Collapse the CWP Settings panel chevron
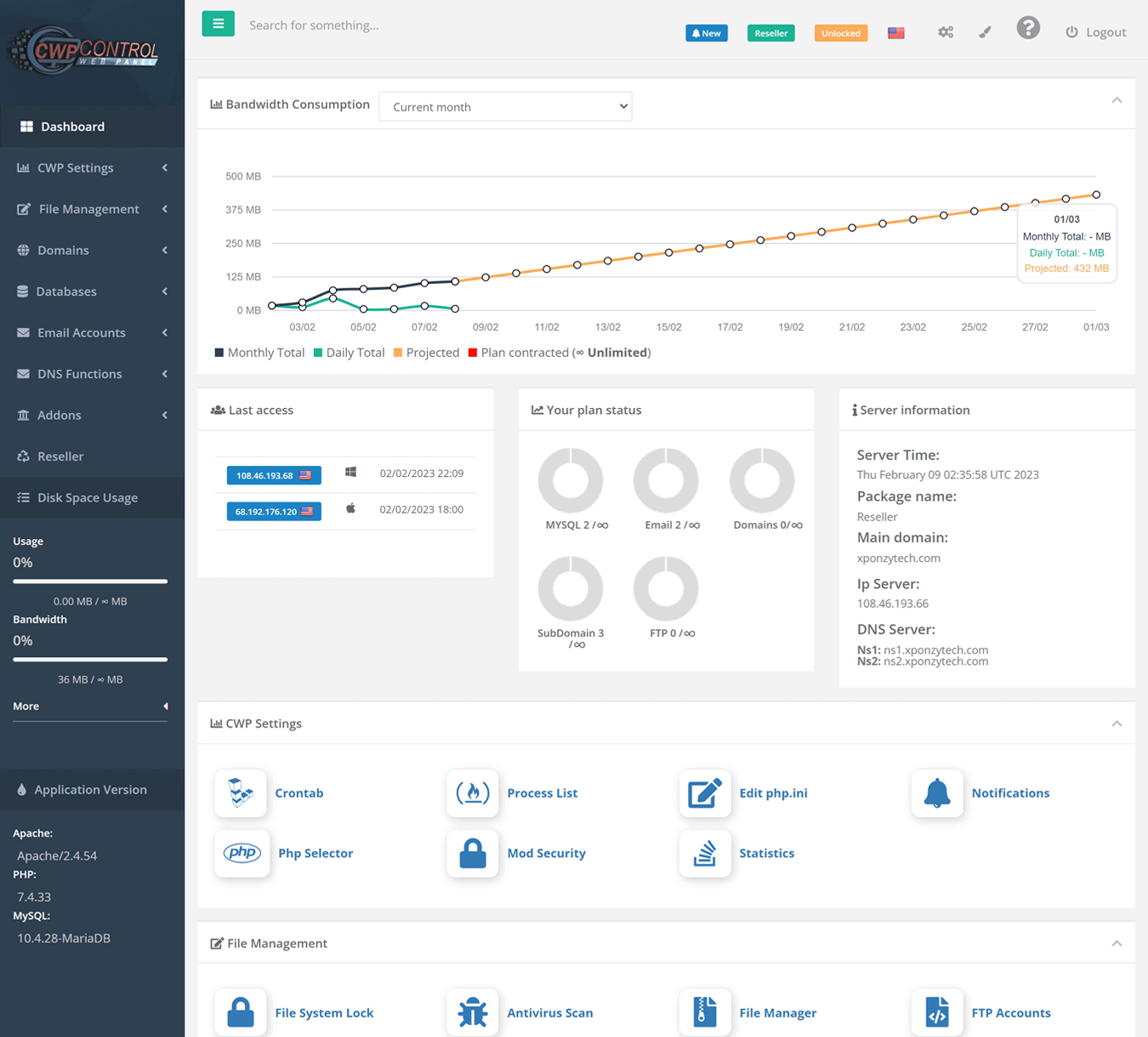This screenshot has width=1148, height=1037. click(x=1117, y=723)
